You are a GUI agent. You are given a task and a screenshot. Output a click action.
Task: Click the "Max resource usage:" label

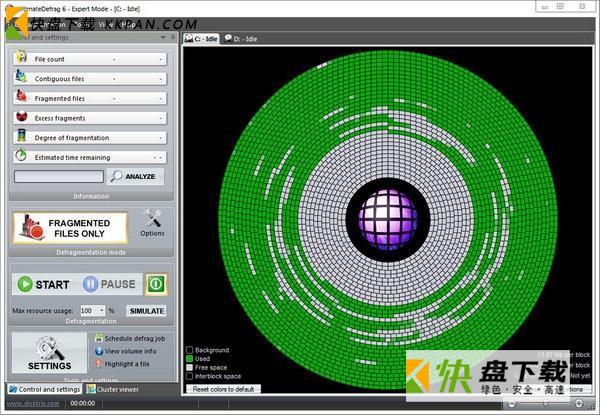click(42, 311)
